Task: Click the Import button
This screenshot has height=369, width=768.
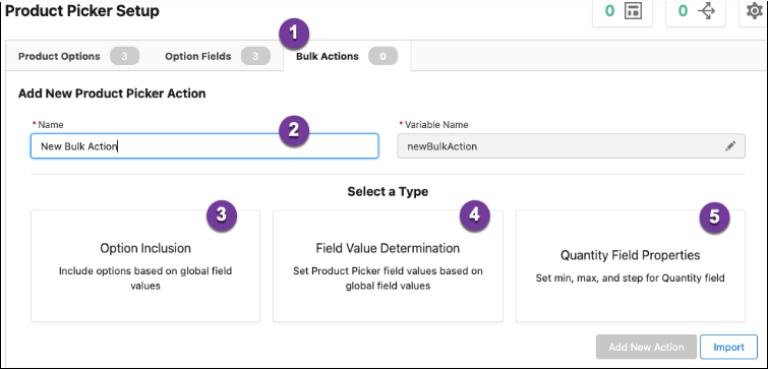Action: 729,347
